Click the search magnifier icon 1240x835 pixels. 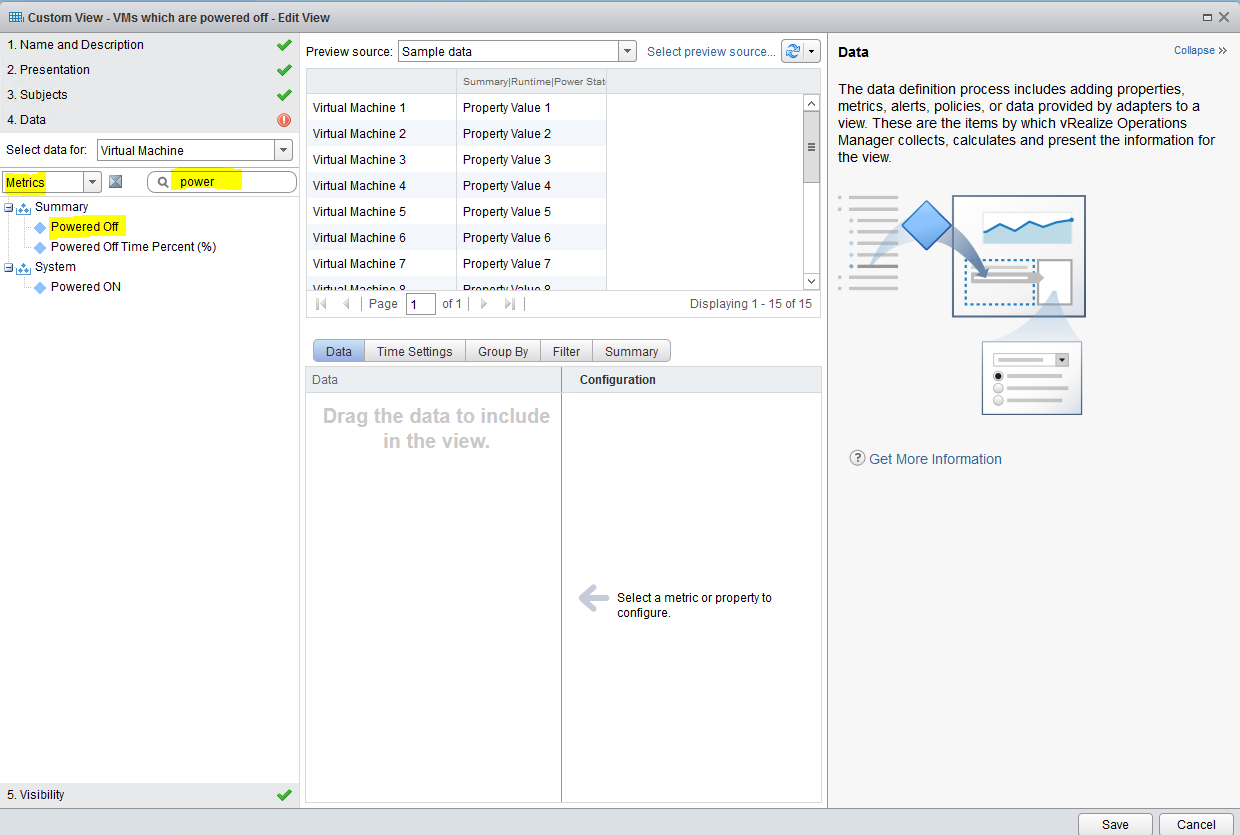163,182
